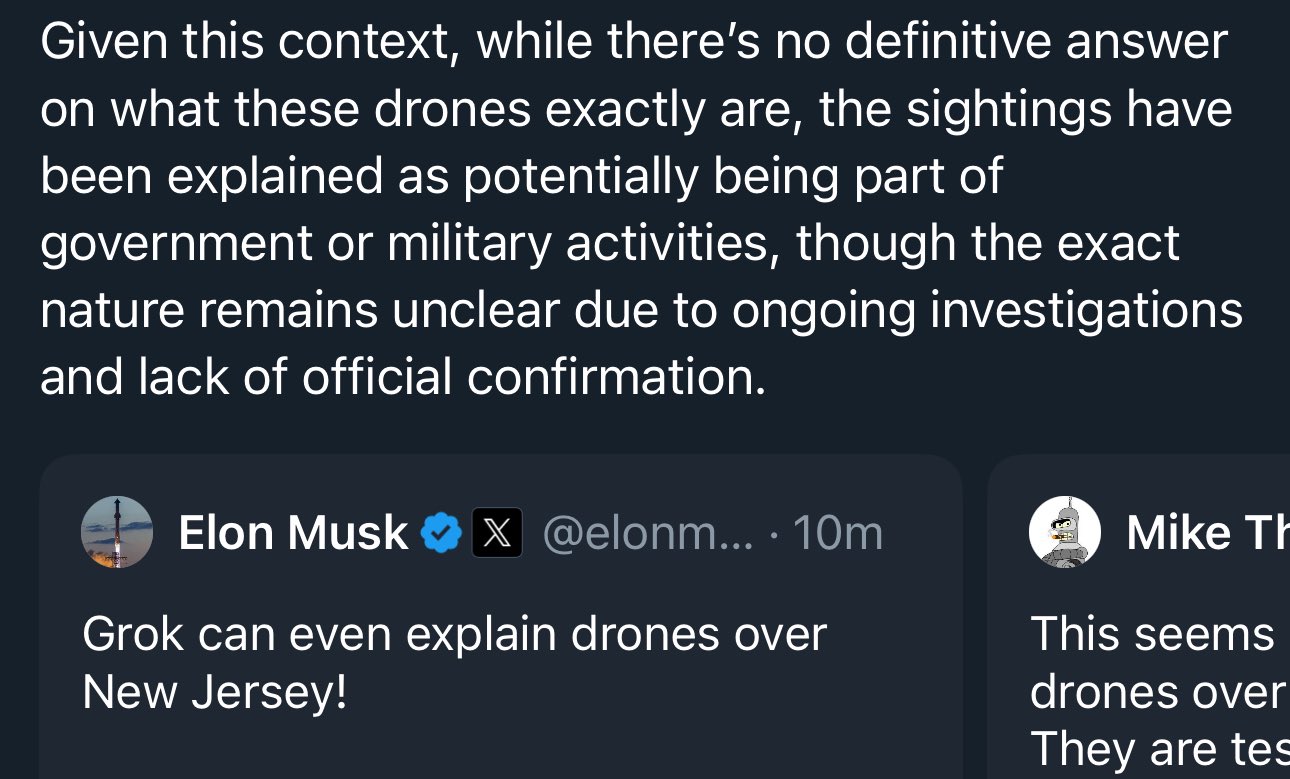
Task: Click the X affiliation badge icon
Action: point(497,533)
